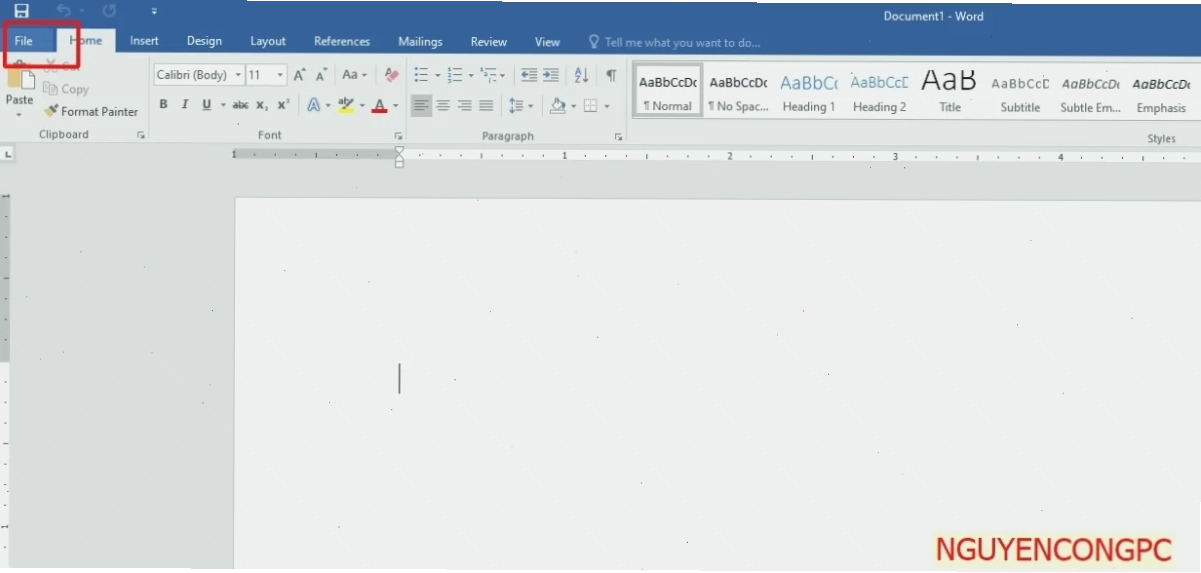Apply red font color
Viewport: 1201px width, 573px height.
click(379, 105)
